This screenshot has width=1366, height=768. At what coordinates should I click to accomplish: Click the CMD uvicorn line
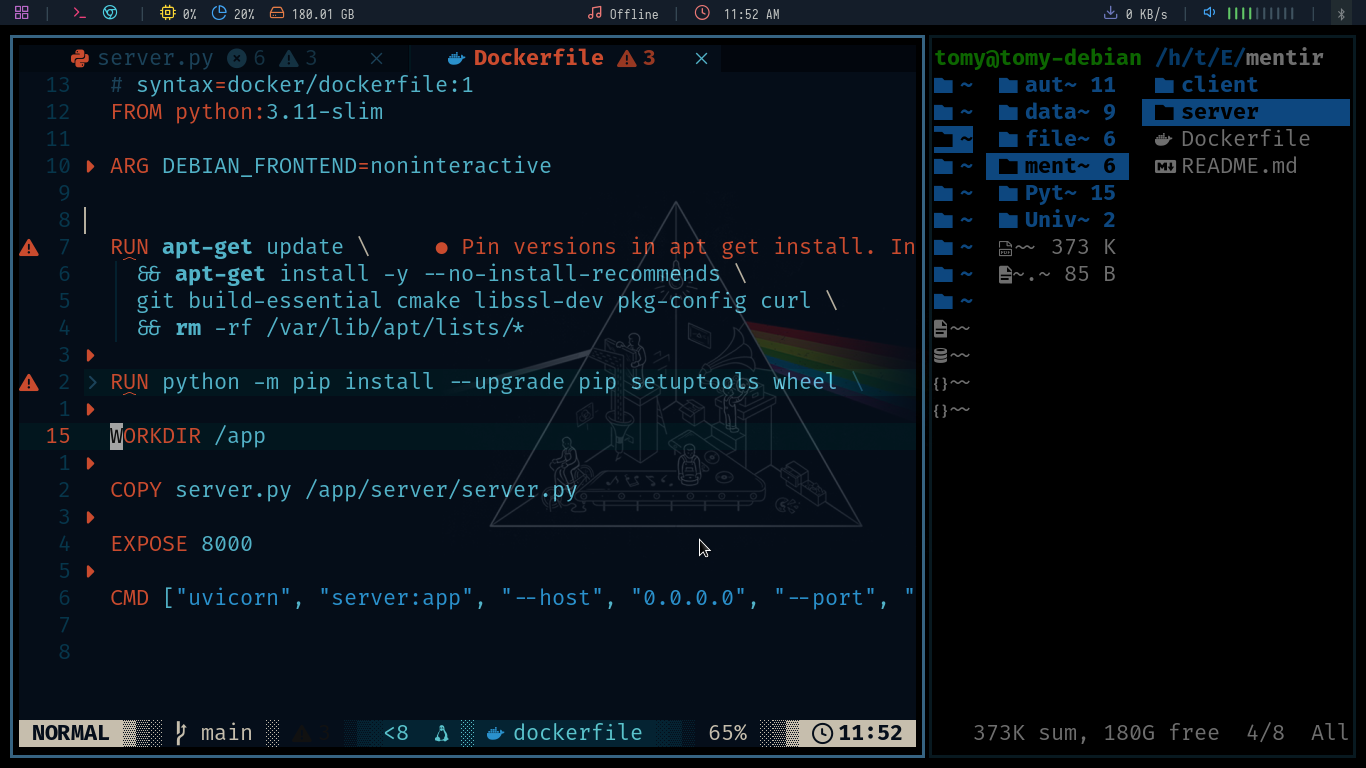point(513,598)
